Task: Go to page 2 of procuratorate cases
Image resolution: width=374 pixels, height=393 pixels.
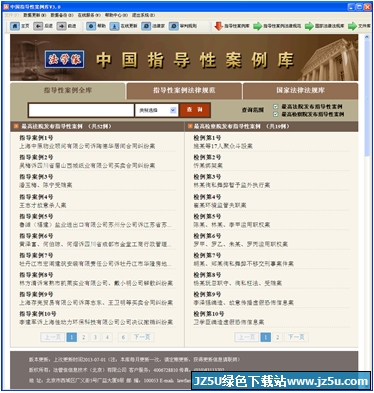Action: 277,337
